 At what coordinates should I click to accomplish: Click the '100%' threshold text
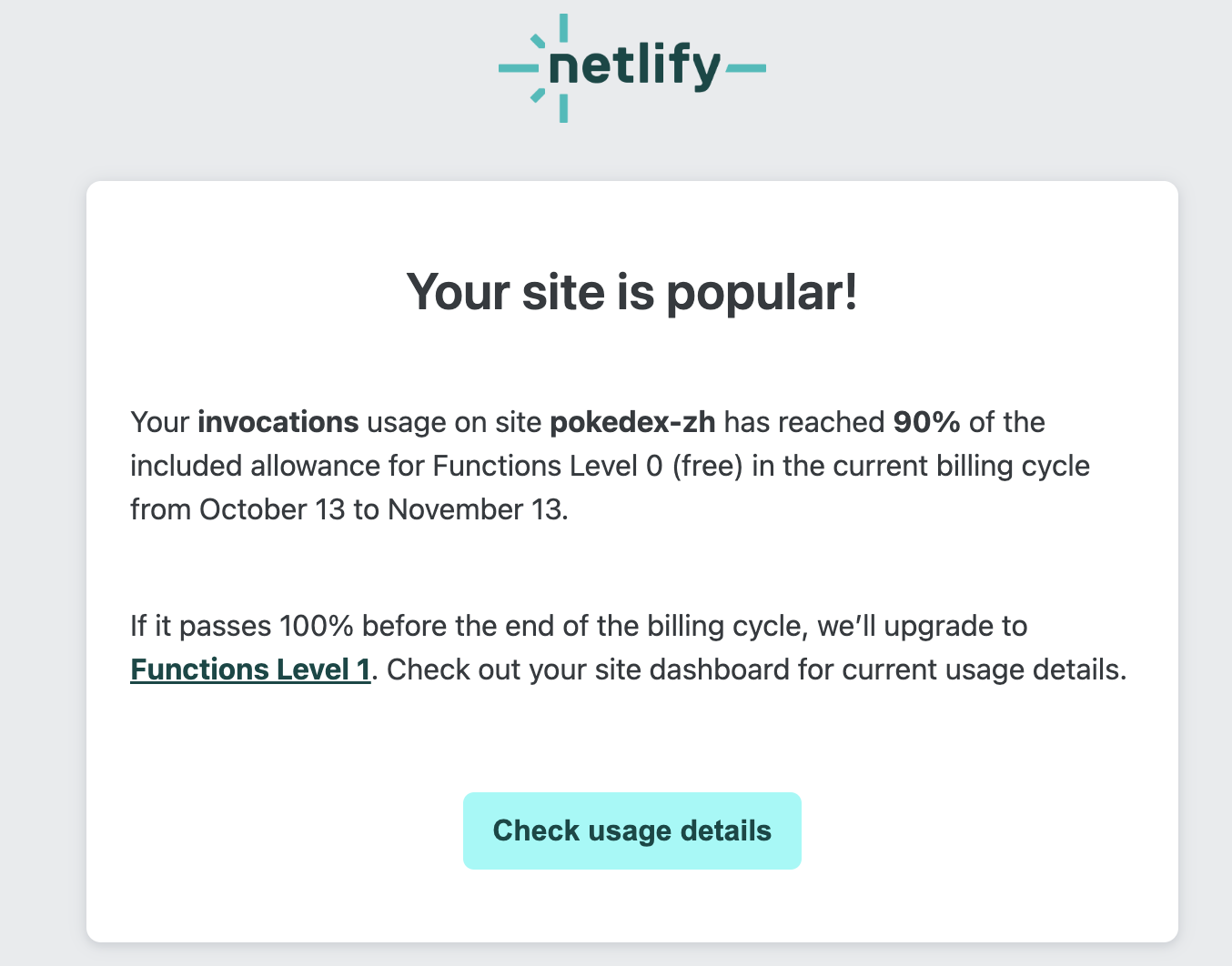(x=318, y=626)
